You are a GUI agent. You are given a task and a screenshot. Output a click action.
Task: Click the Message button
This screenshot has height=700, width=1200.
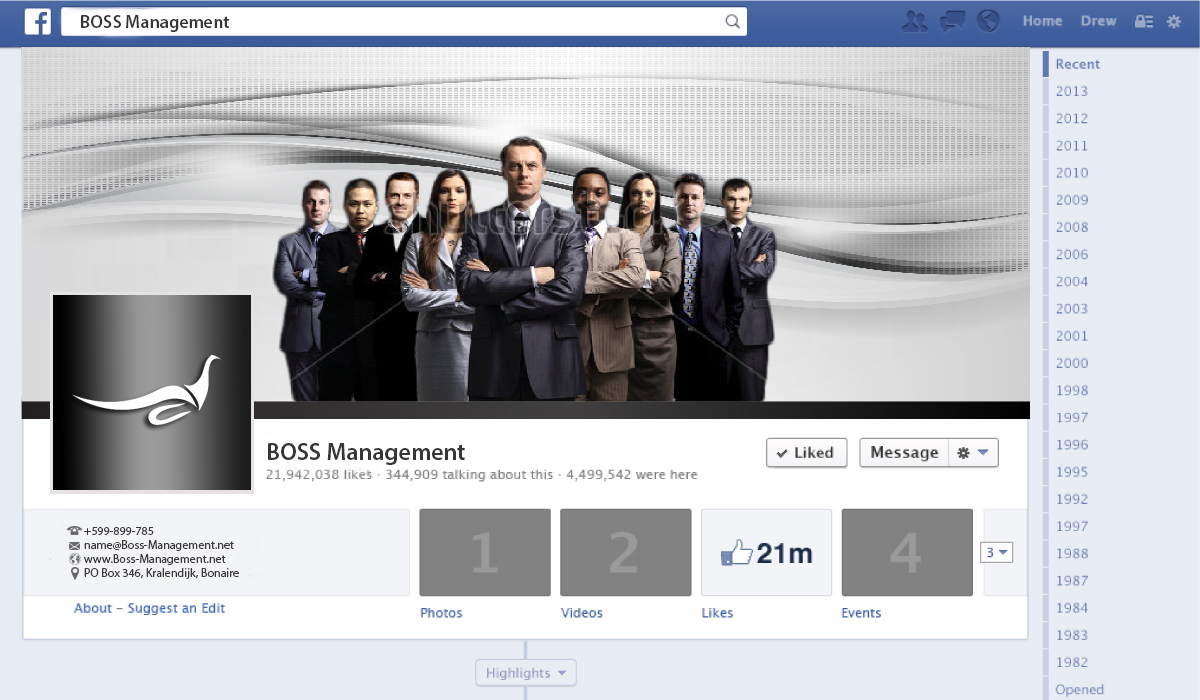point(904,453)
